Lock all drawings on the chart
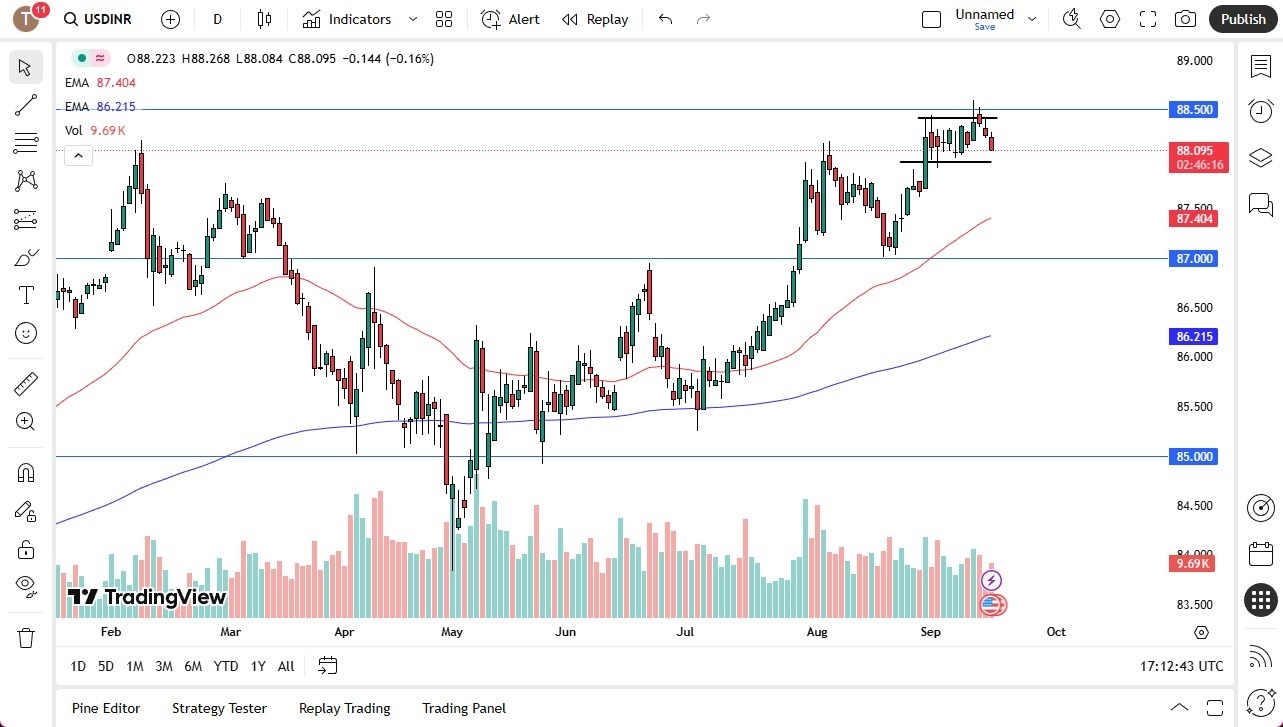The image size is (1283, 727). click(25, 548)
